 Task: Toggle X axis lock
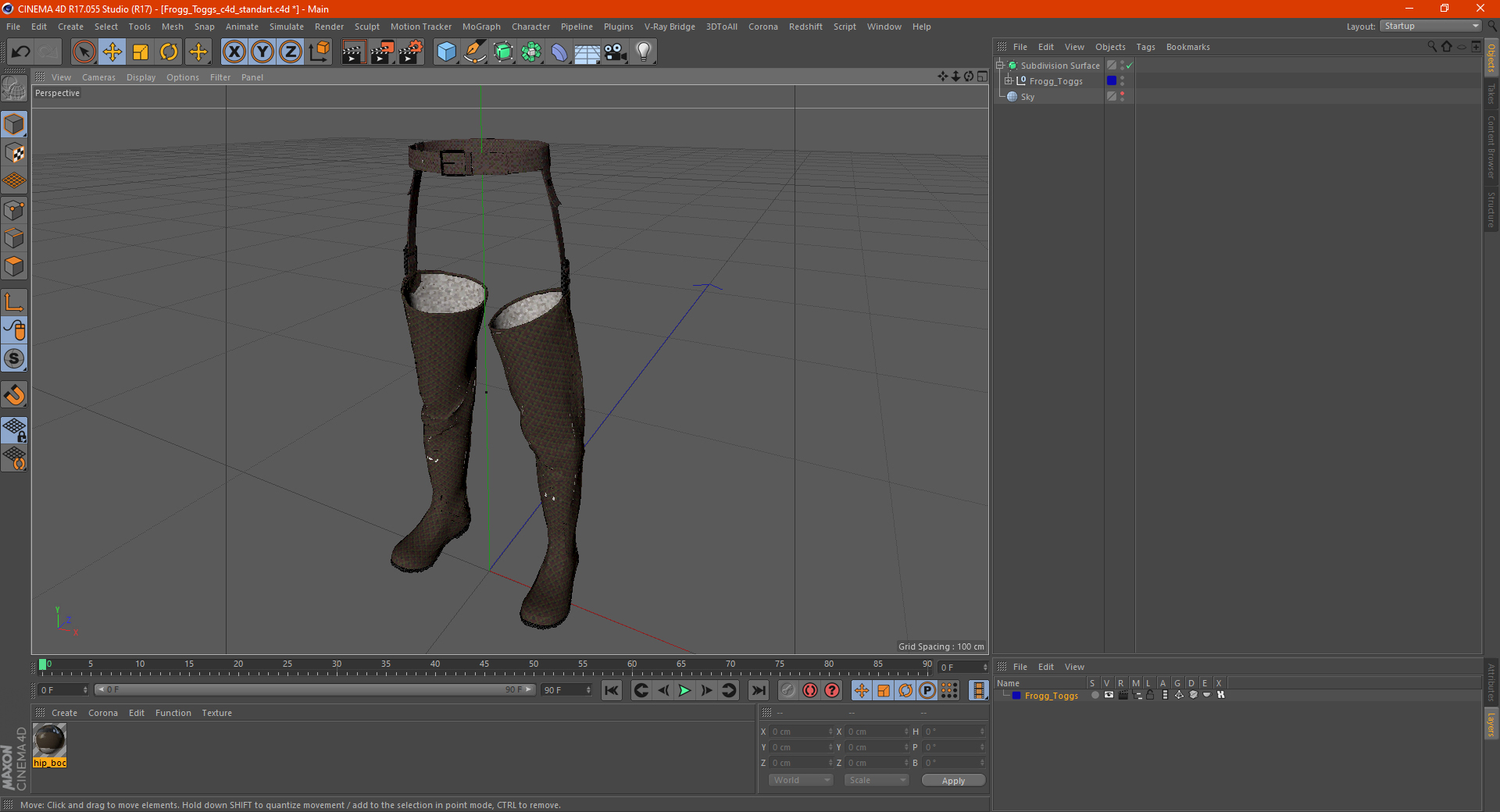point(234,52)
